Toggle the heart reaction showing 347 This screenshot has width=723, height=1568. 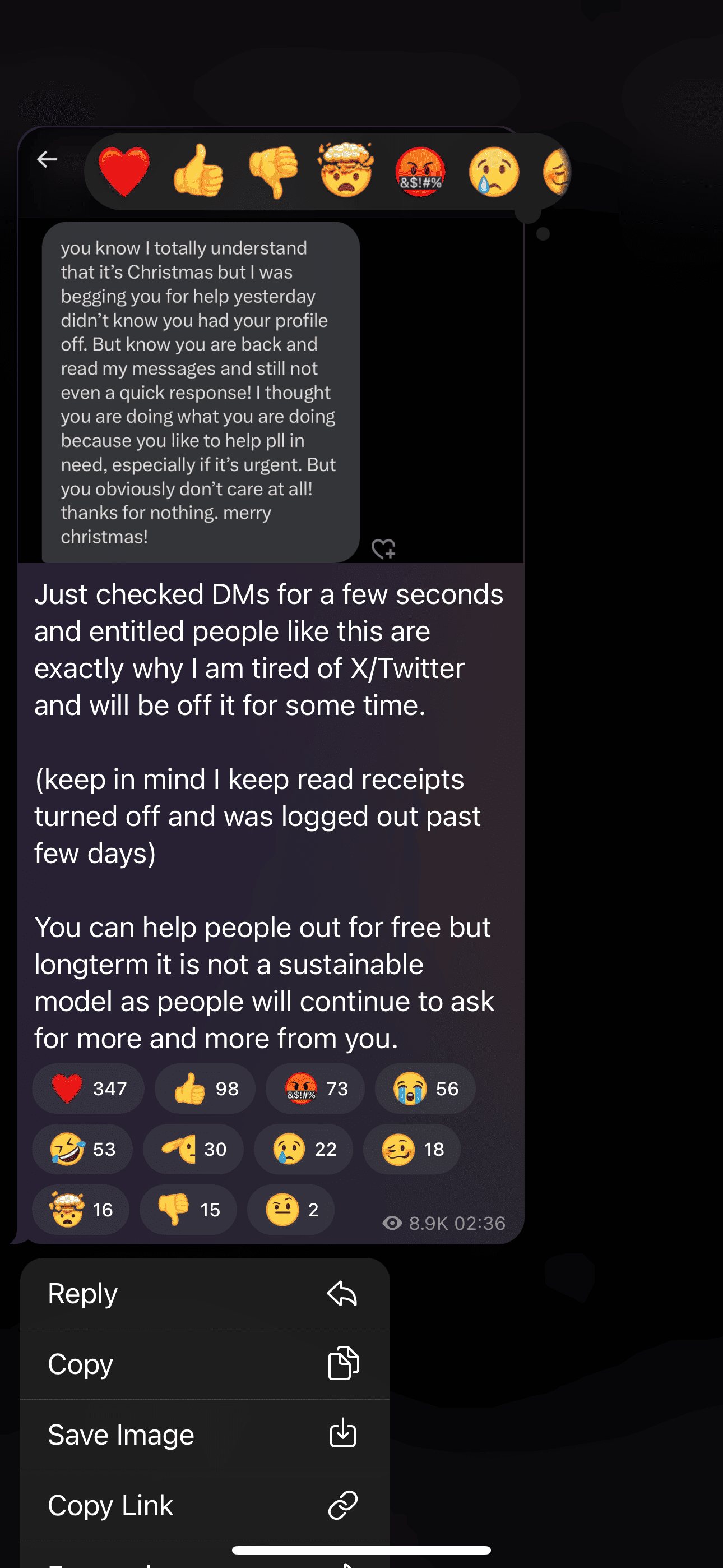pos(88,1089)
